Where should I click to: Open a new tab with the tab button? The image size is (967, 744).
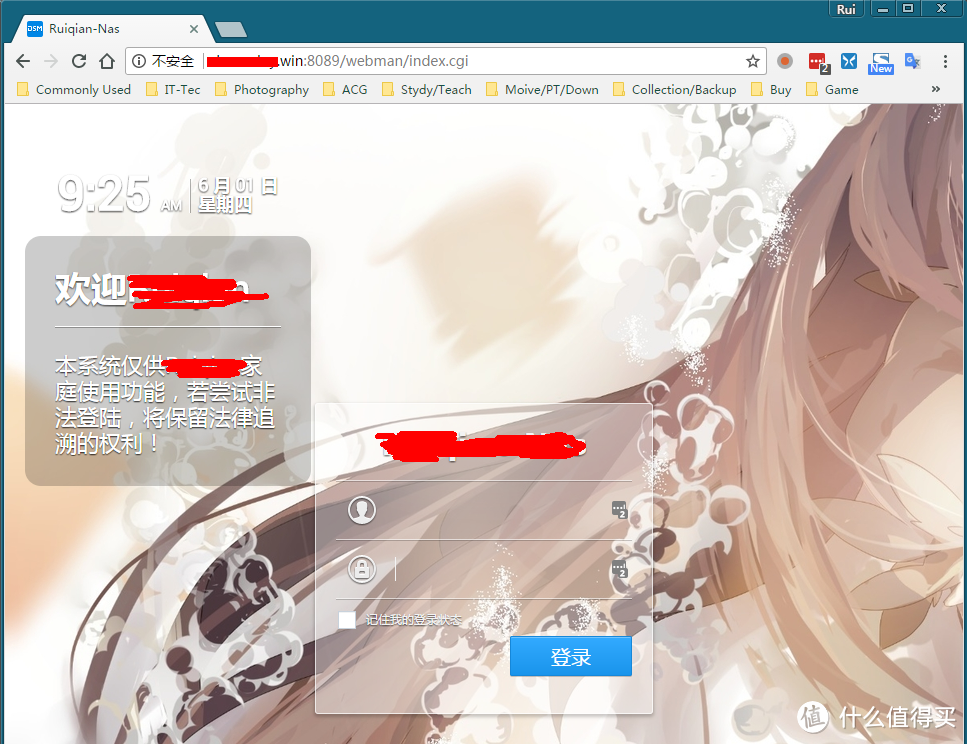point(231,29)
